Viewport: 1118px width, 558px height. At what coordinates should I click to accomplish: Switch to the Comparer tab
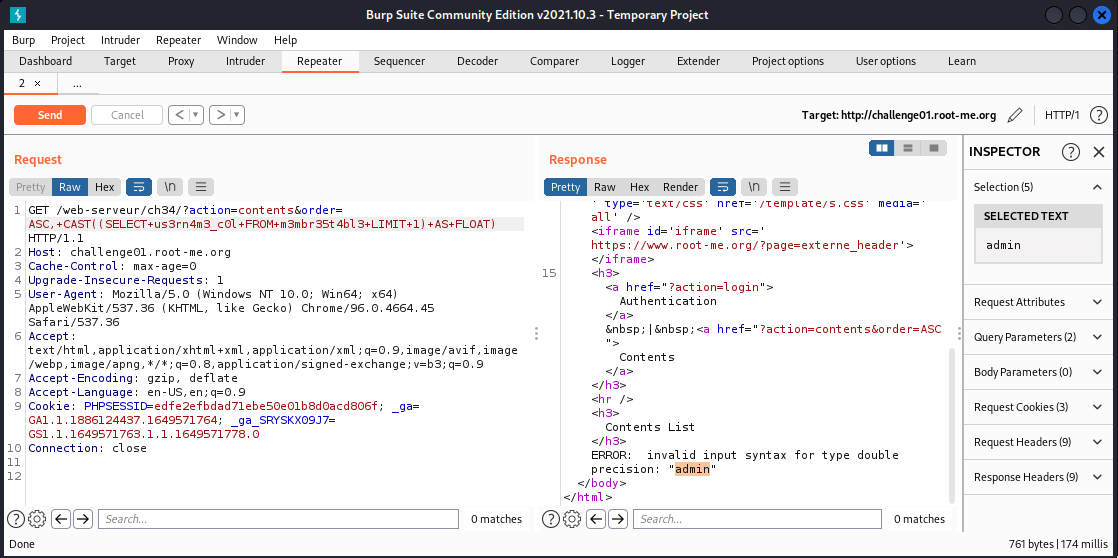tap(555, 61)
